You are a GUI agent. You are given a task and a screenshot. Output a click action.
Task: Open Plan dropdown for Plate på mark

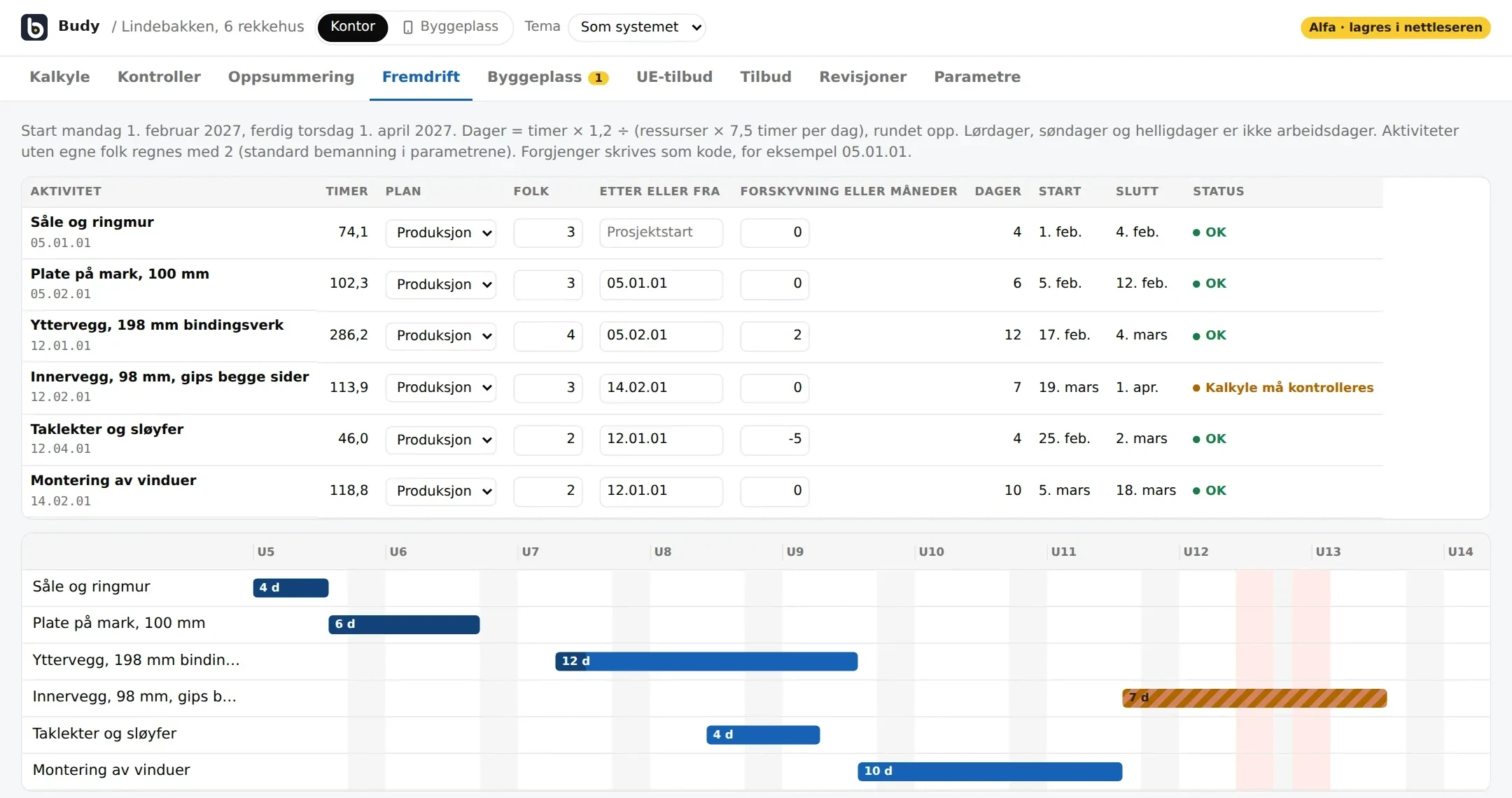441,285
